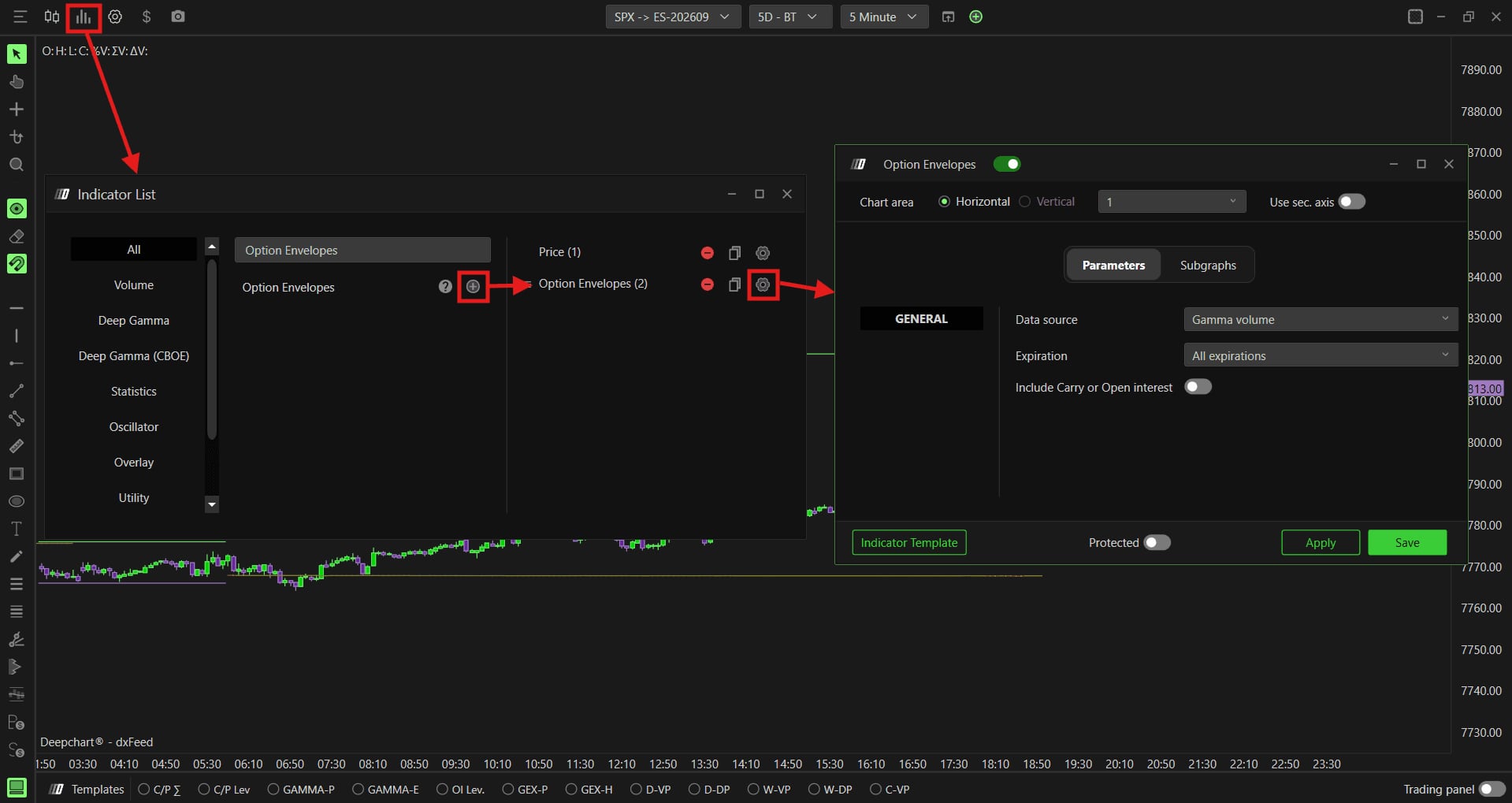Toggle the Option Envelopes enable switch
Viewport: 1512px width, 803px height.
point(1007,164)
